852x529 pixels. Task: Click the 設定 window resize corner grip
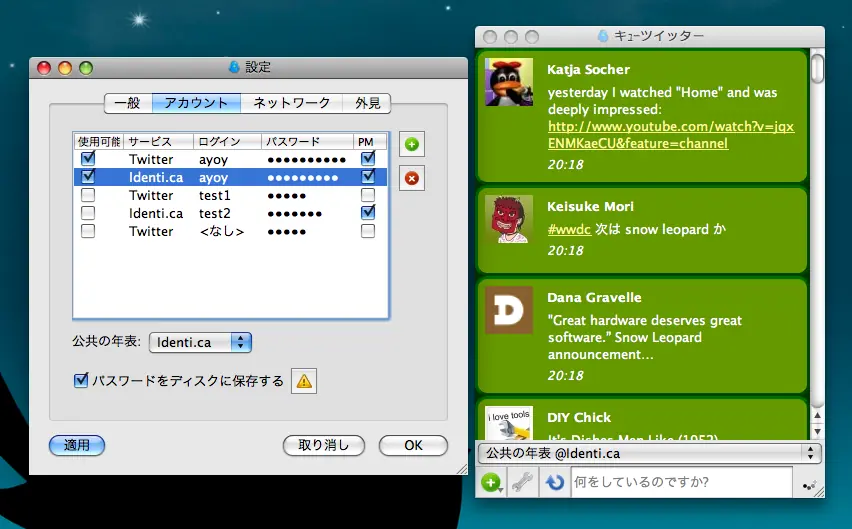click(x=462, y=469)
